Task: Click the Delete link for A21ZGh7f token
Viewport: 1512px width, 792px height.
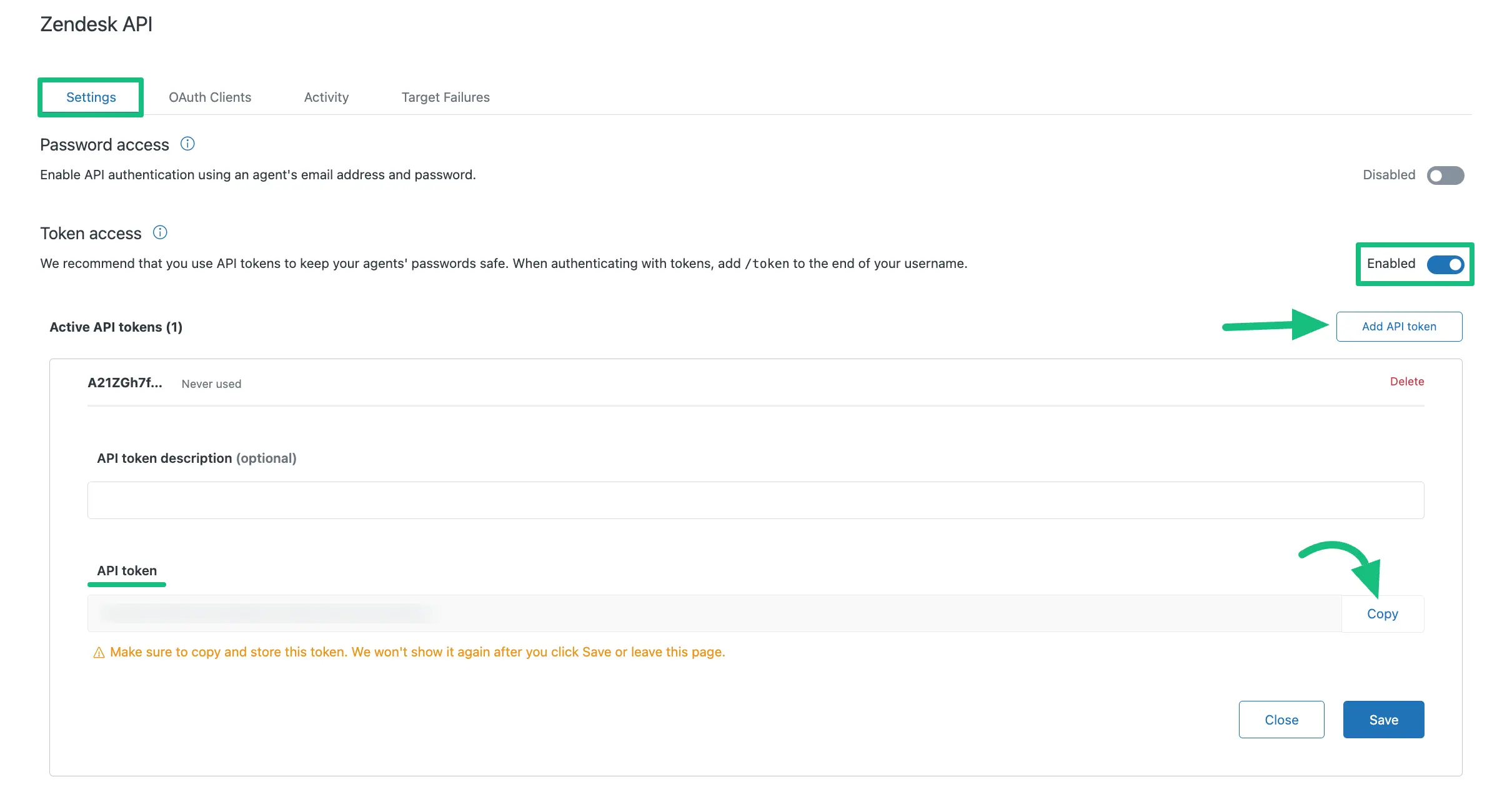Action: click(x=1406, y=381)
